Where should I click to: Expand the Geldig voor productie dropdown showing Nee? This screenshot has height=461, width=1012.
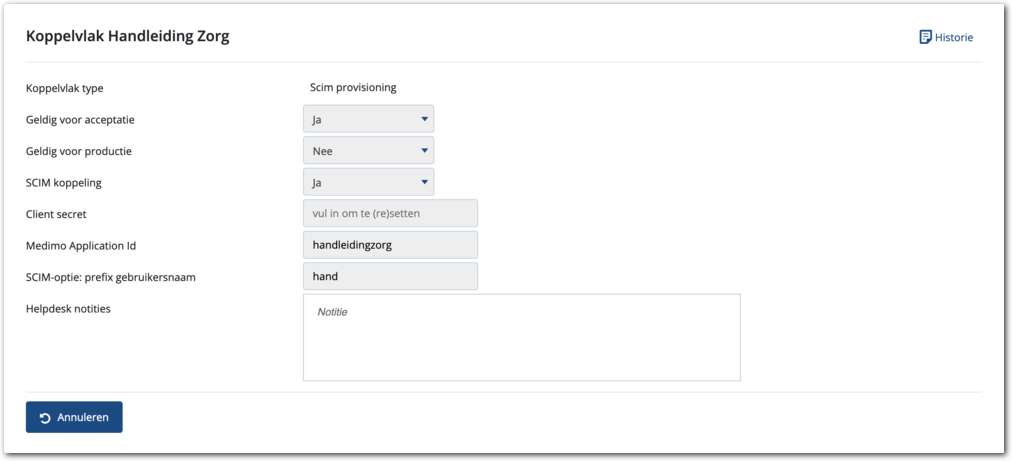click(368, 151)
